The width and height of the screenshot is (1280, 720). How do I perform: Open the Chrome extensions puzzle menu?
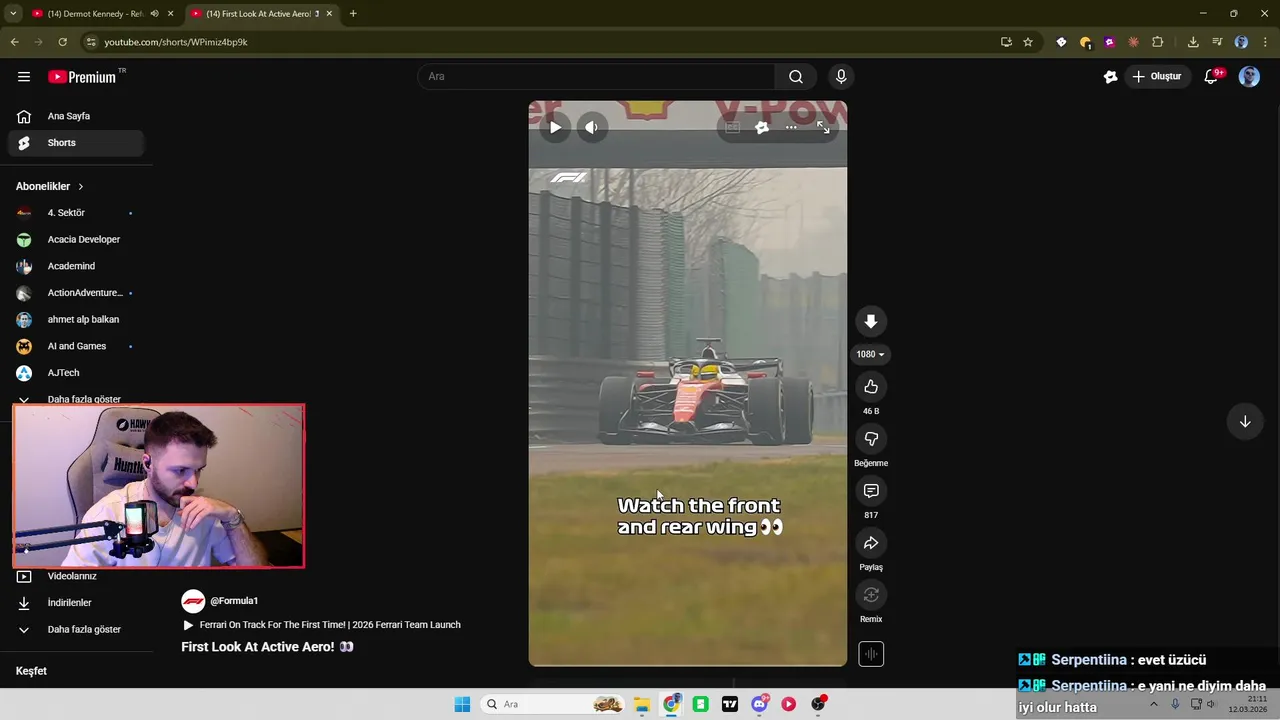click(x=1158, y=42)
